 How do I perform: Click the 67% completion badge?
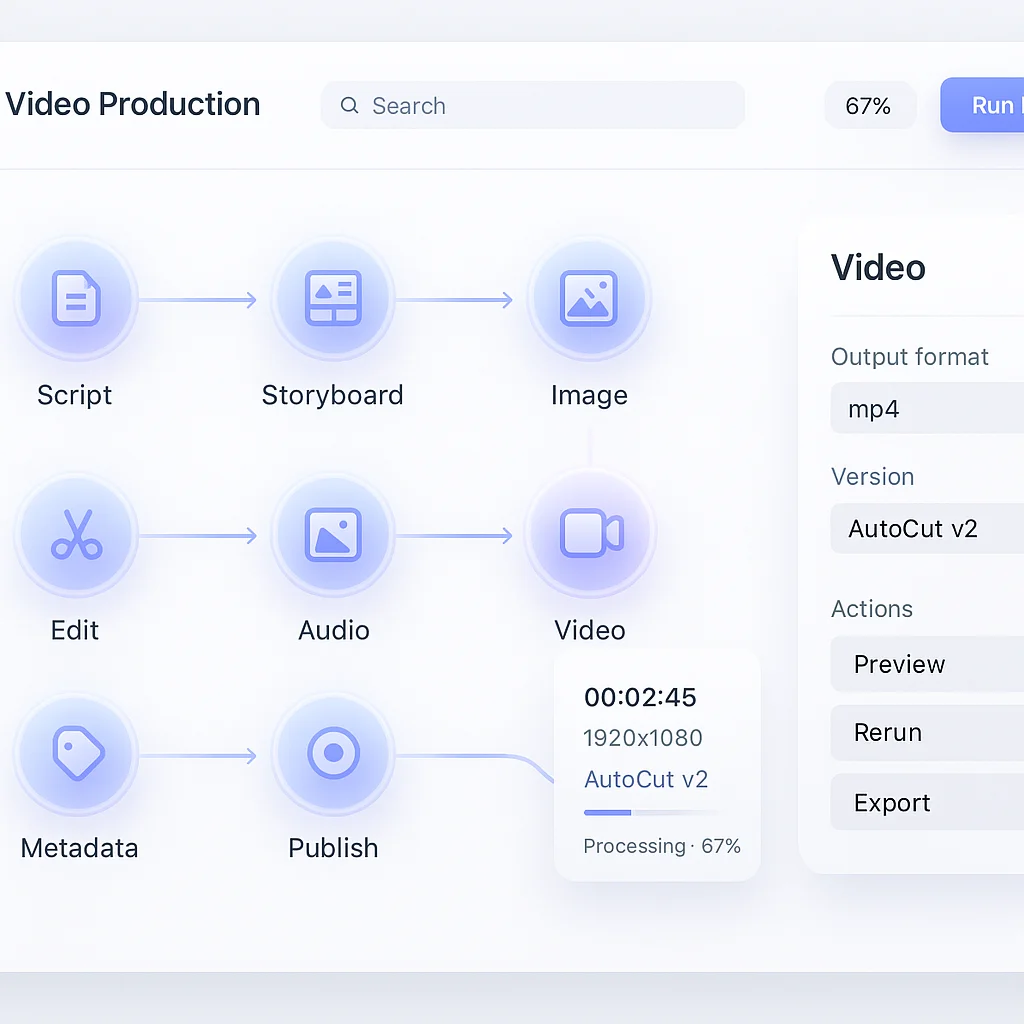click(870, 105)
